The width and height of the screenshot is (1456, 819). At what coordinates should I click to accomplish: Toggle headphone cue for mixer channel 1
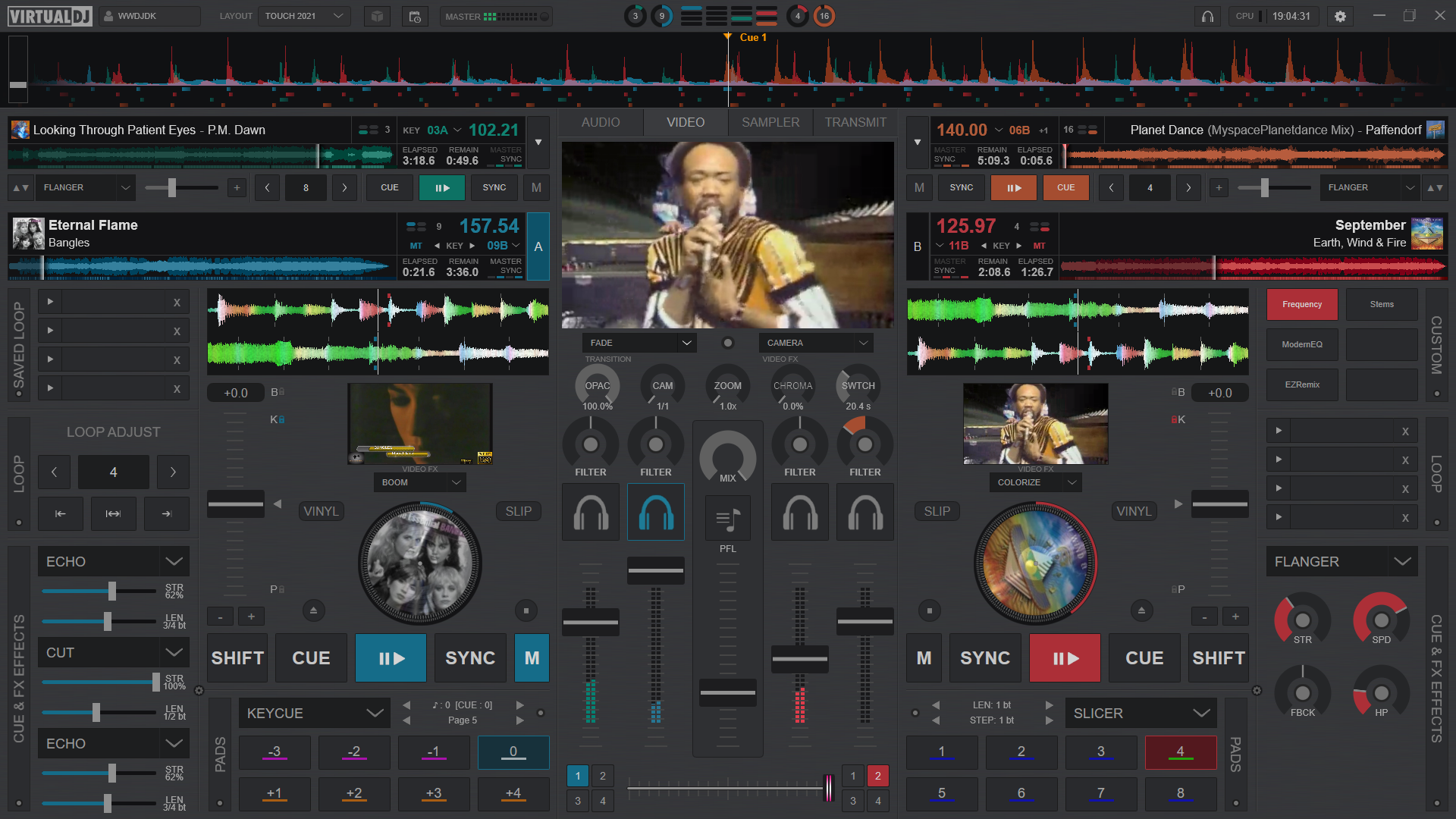591,512
